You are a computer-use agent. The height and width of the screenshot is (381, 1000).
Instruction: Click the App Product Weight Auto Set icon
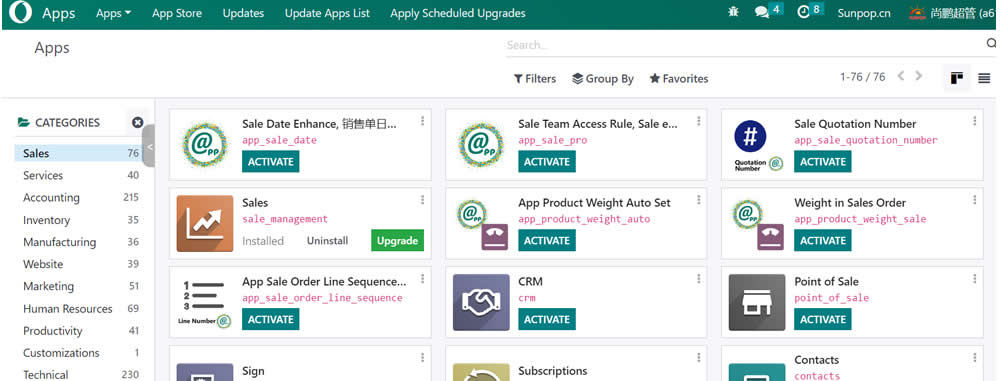pos(482,224)
